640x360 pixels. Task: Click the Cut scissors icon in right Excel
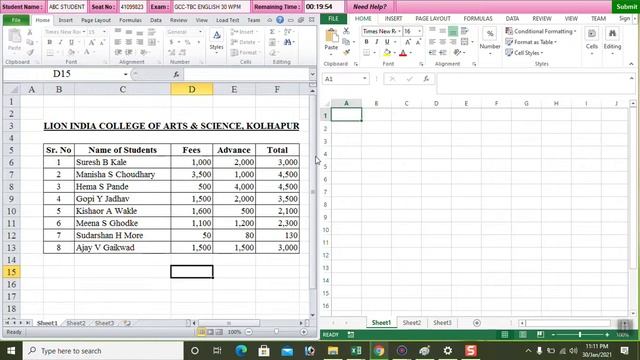(346, 31)
